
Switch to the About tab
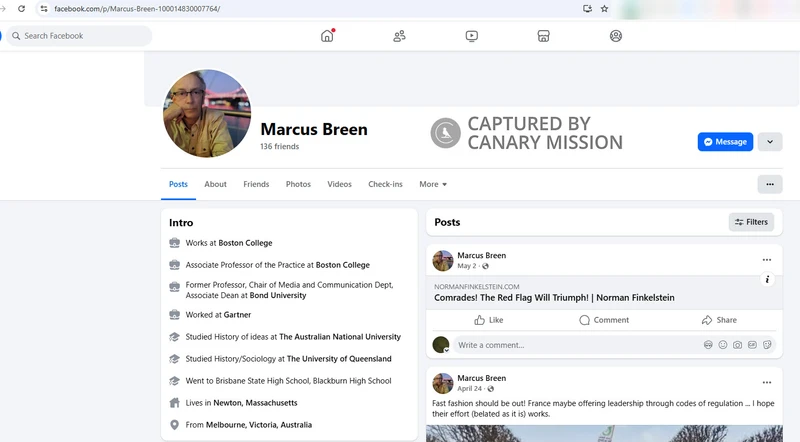point(215,184)
